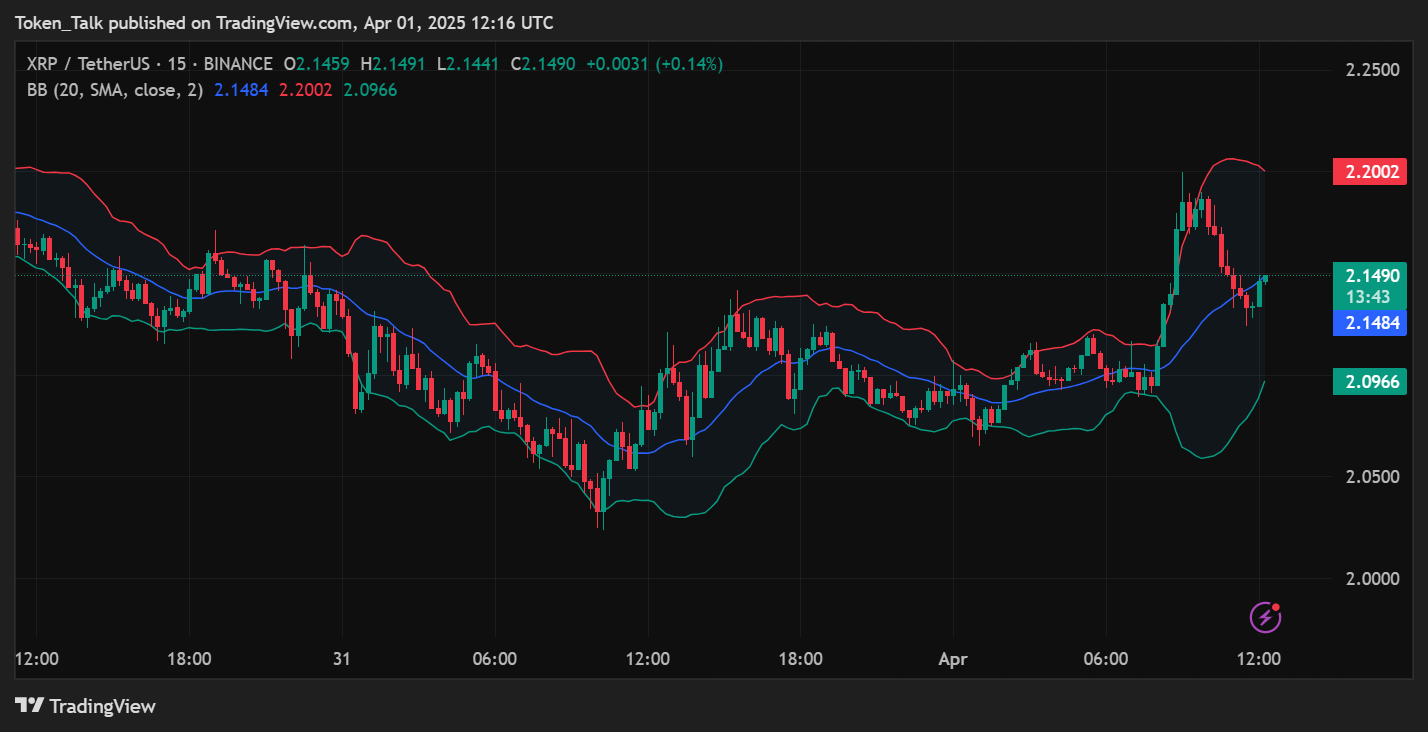Click the purple lightning bolt icon
The height and width of the screenshot is (732, 1428).
point(1265,617)
